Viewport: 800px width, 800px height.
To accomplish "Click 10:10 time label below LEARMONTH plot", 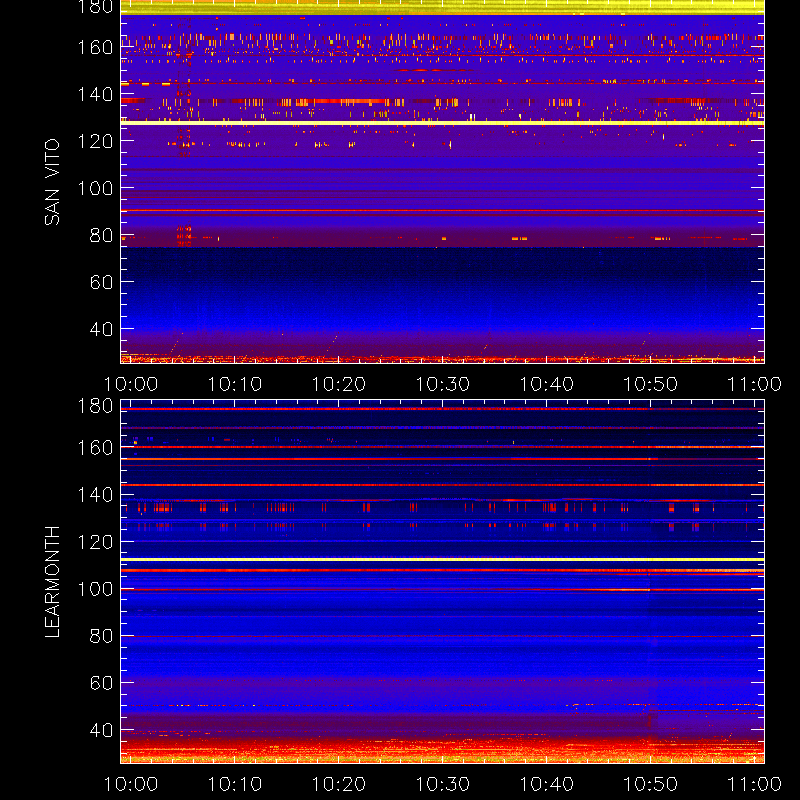I will [x=235, y=784].
